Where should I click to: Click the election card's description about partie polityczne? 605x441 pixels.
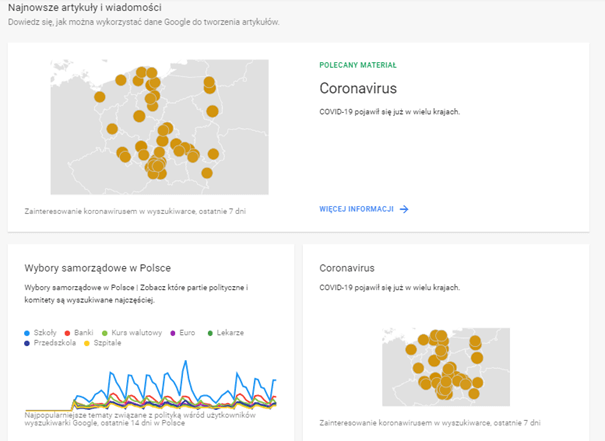coord(137,293)
